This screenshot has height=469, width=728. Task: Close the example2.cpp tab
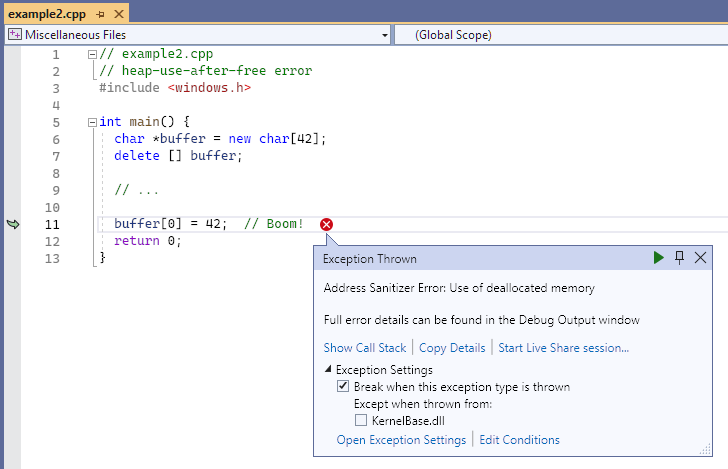pos(119,14)
